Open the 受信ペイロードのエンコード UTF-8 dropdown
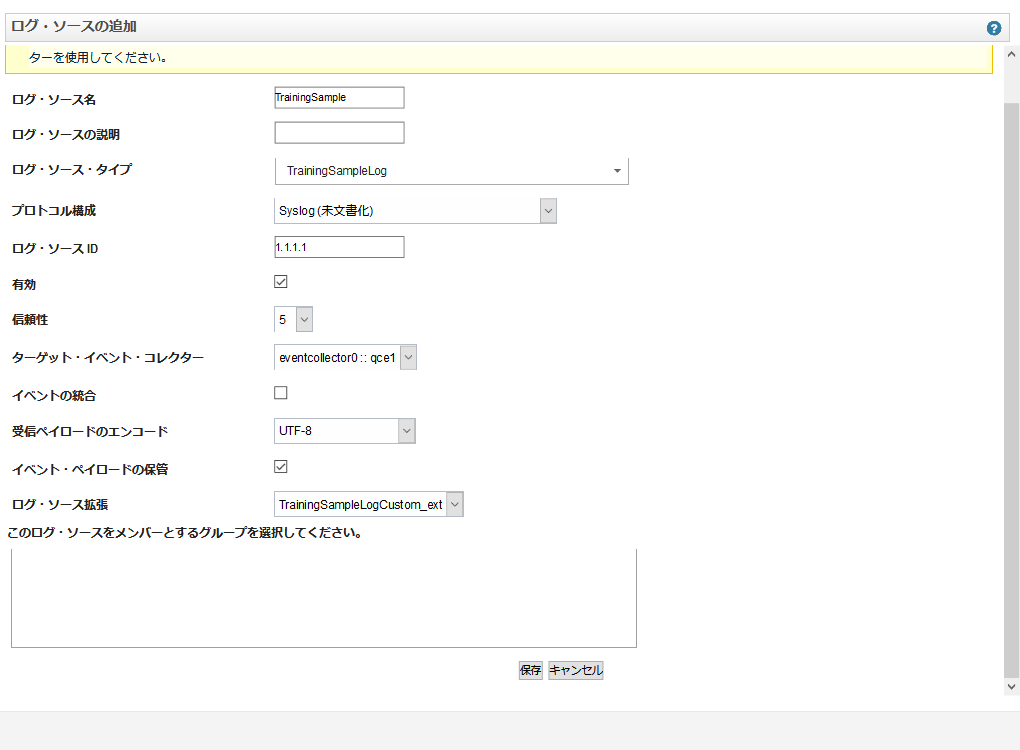This screenshot has width=1020, height=750. pos(345,431)
